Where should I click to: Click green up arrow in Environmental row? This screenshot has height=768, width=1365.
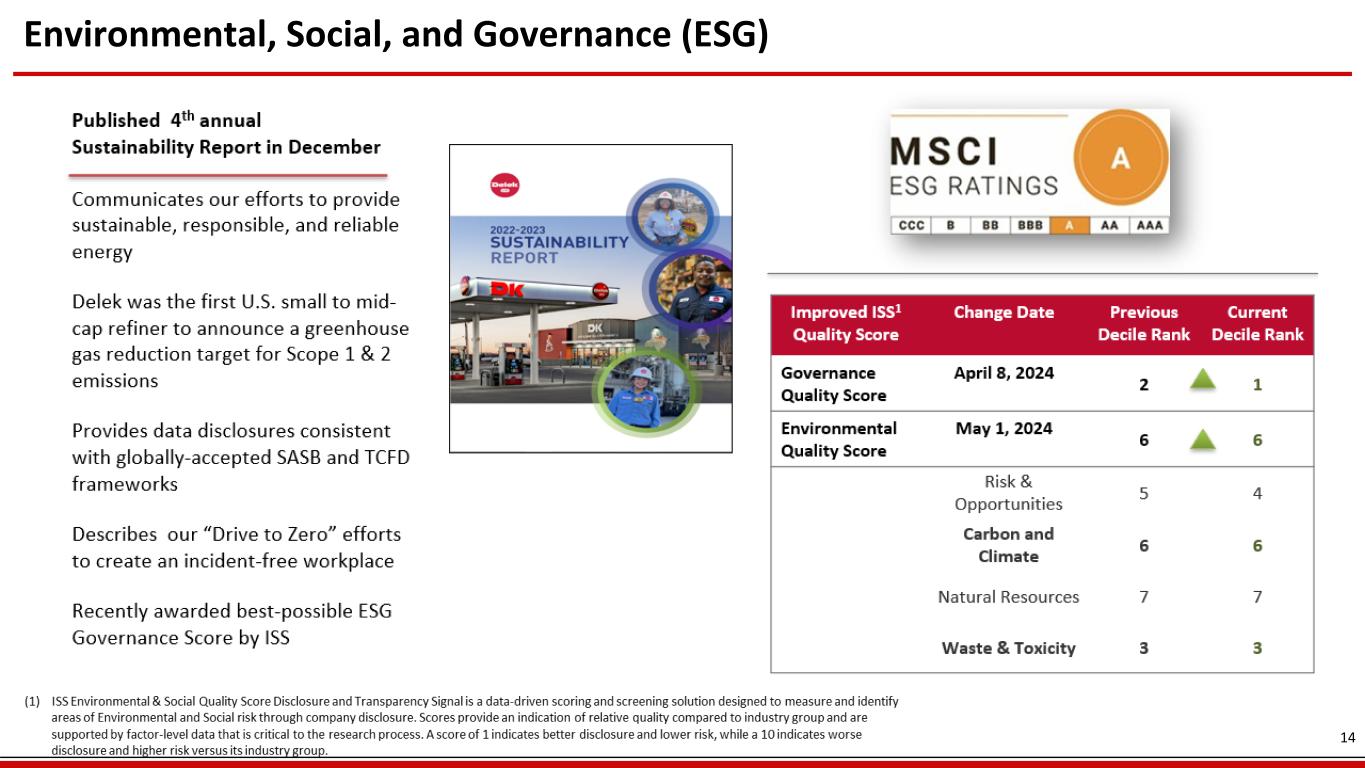coord(1205,439)
